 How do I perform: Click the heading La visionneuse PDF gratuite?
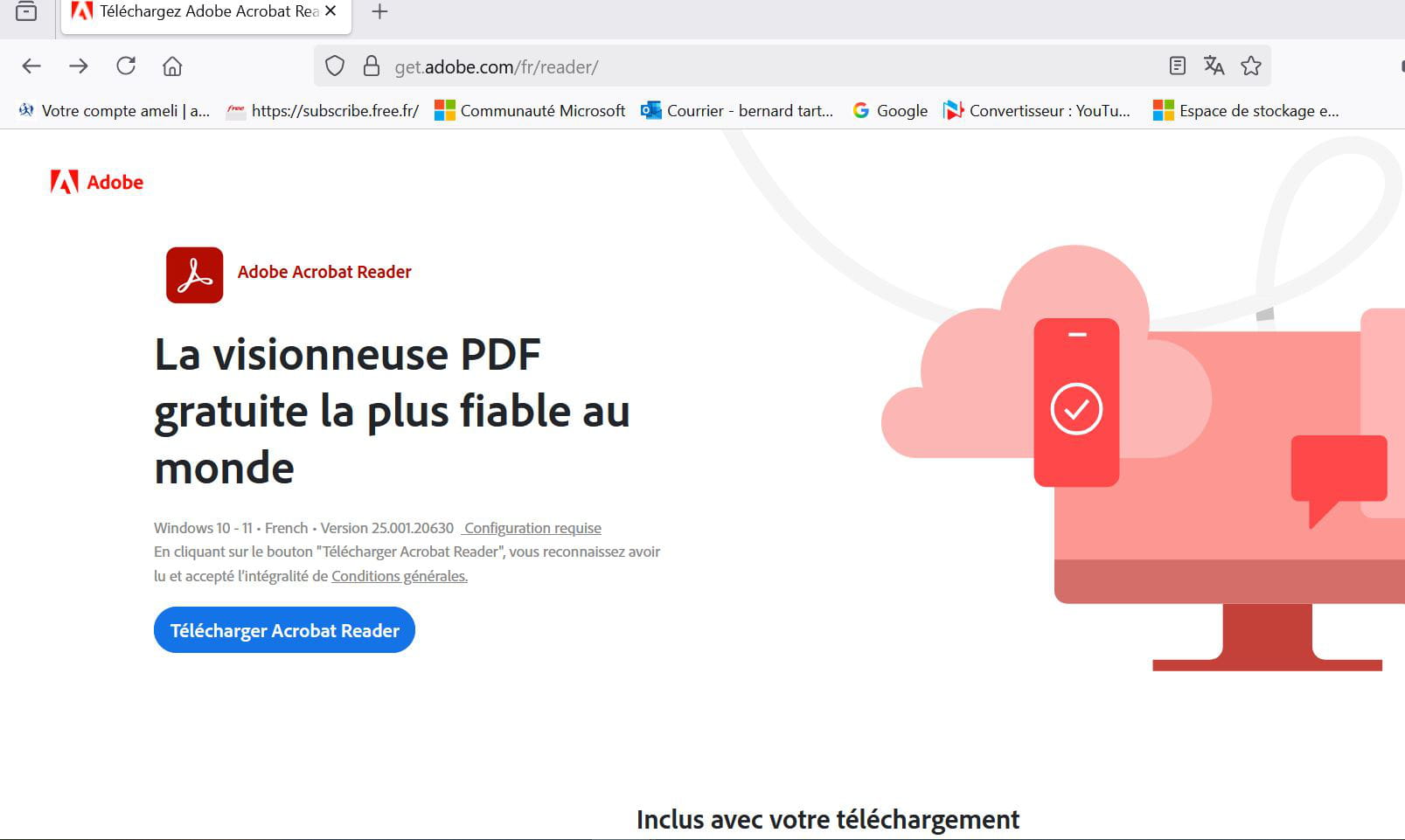click(392, 411)
